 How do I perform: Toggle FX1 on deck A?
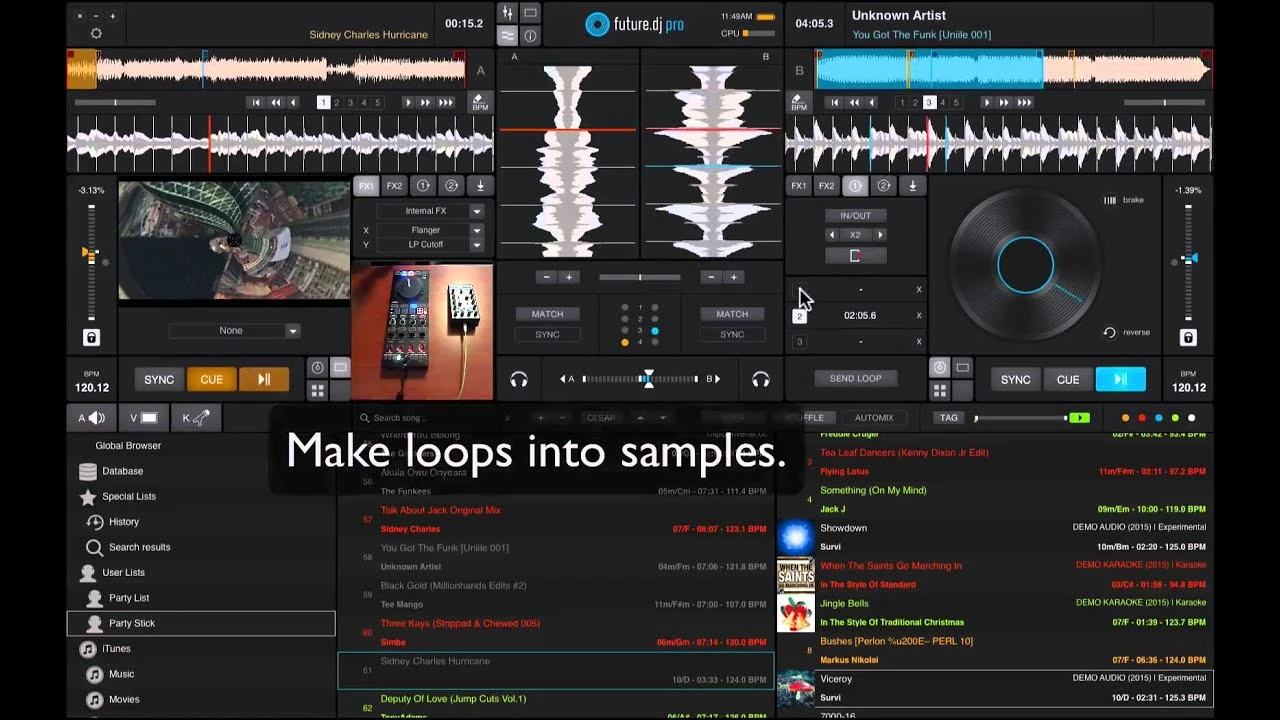click(366, 186)
